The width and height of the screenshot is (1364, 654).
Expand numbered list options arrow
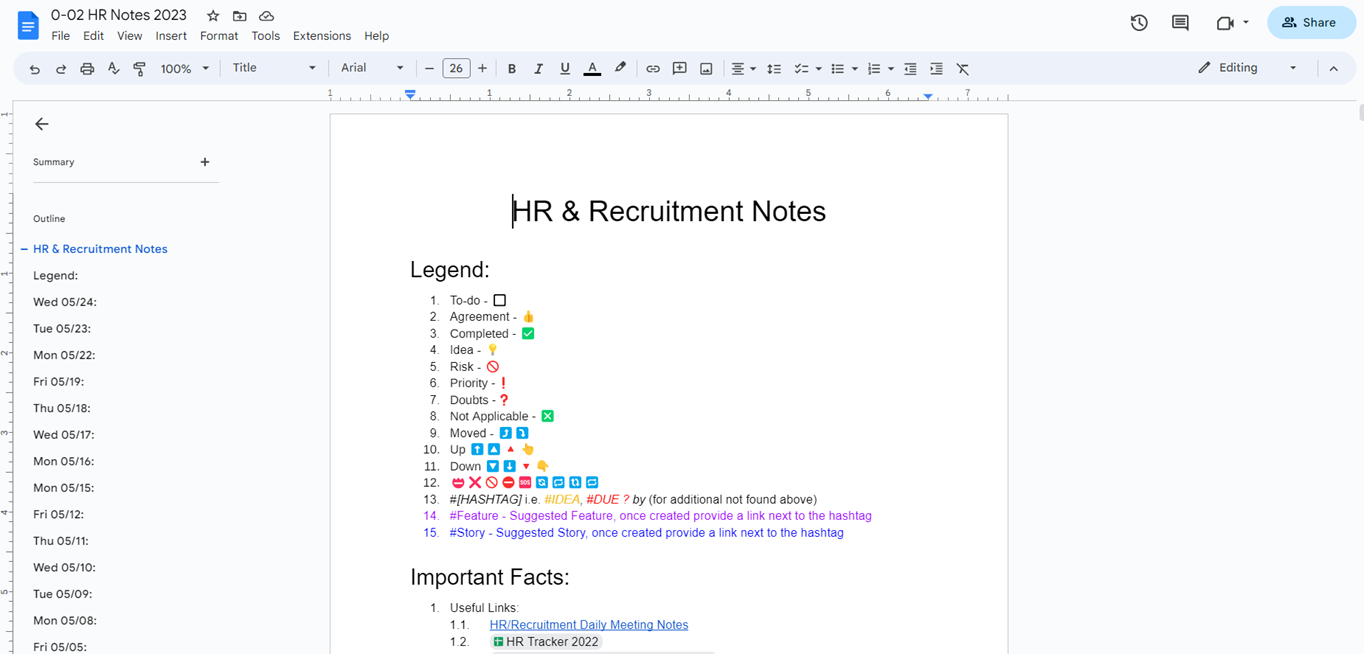[891, 69]
